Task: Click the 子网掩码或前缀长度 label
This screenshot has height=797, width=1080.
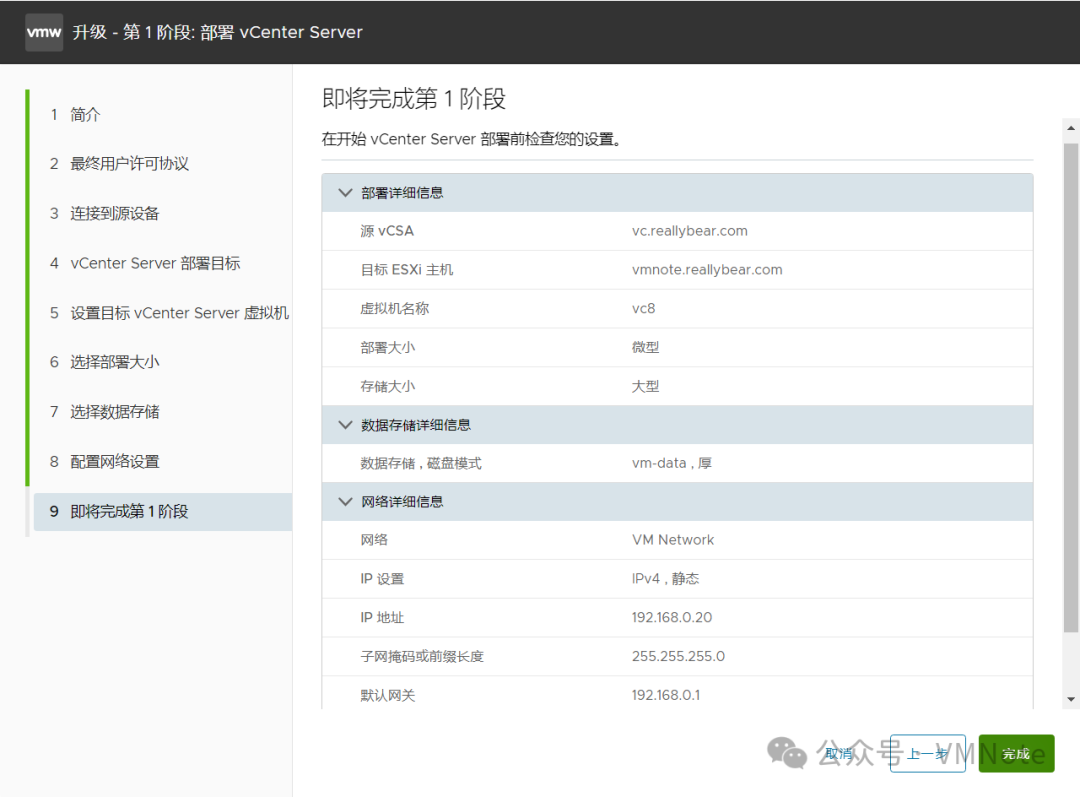Action: [x=422, y=656]
